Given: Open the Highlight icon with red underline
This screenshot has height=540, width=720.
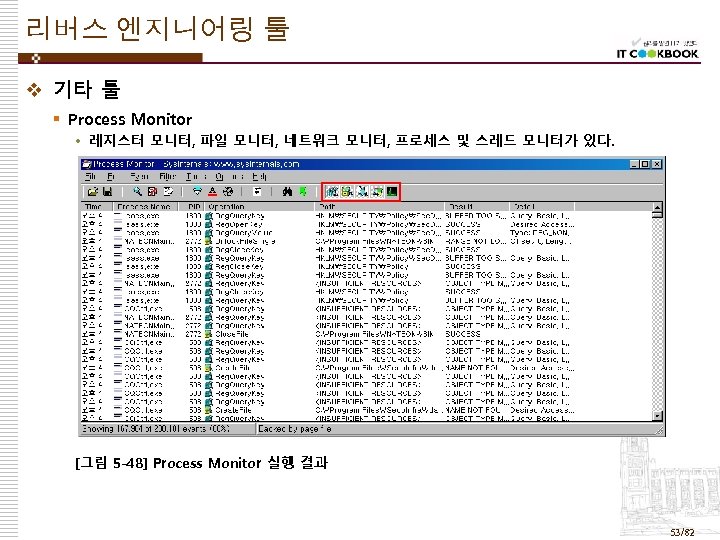Looking at the screenshot, I should 212,191.
